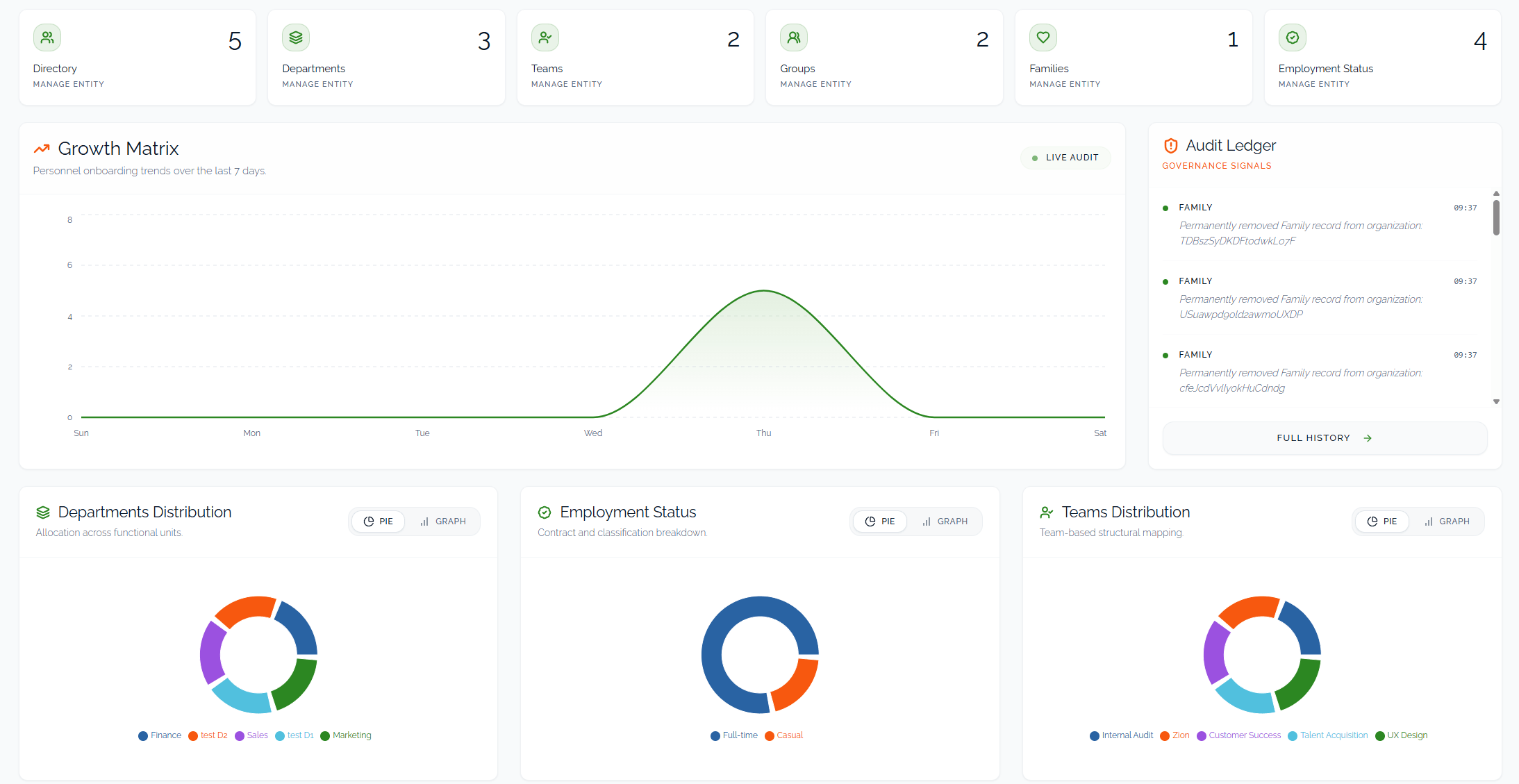Click the Families heart icon
1519x784 pixels.
(1043, 37)
